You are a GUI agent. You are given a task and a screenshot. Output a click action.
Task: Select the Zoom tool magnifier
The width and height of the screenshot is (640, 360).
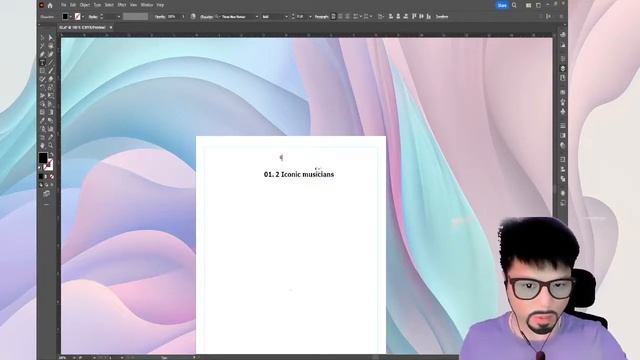tap(51, 145)
